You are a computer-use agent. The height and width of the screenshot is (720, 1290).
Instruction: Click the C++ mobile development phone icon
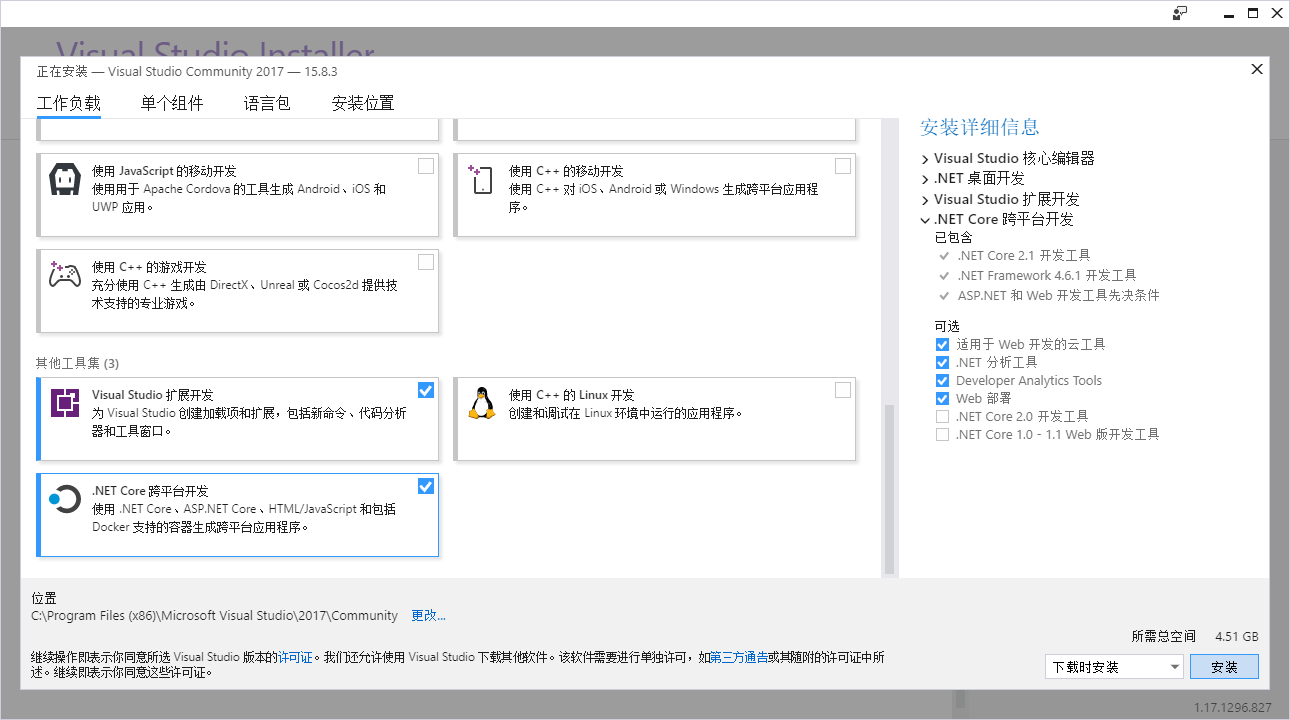tap(482, 180)
